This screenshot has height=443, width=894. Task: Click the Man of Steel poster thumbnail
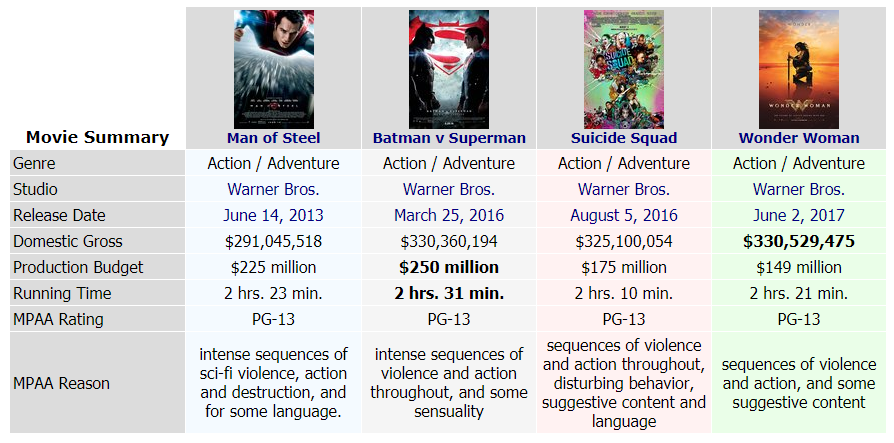click(274, 69)
